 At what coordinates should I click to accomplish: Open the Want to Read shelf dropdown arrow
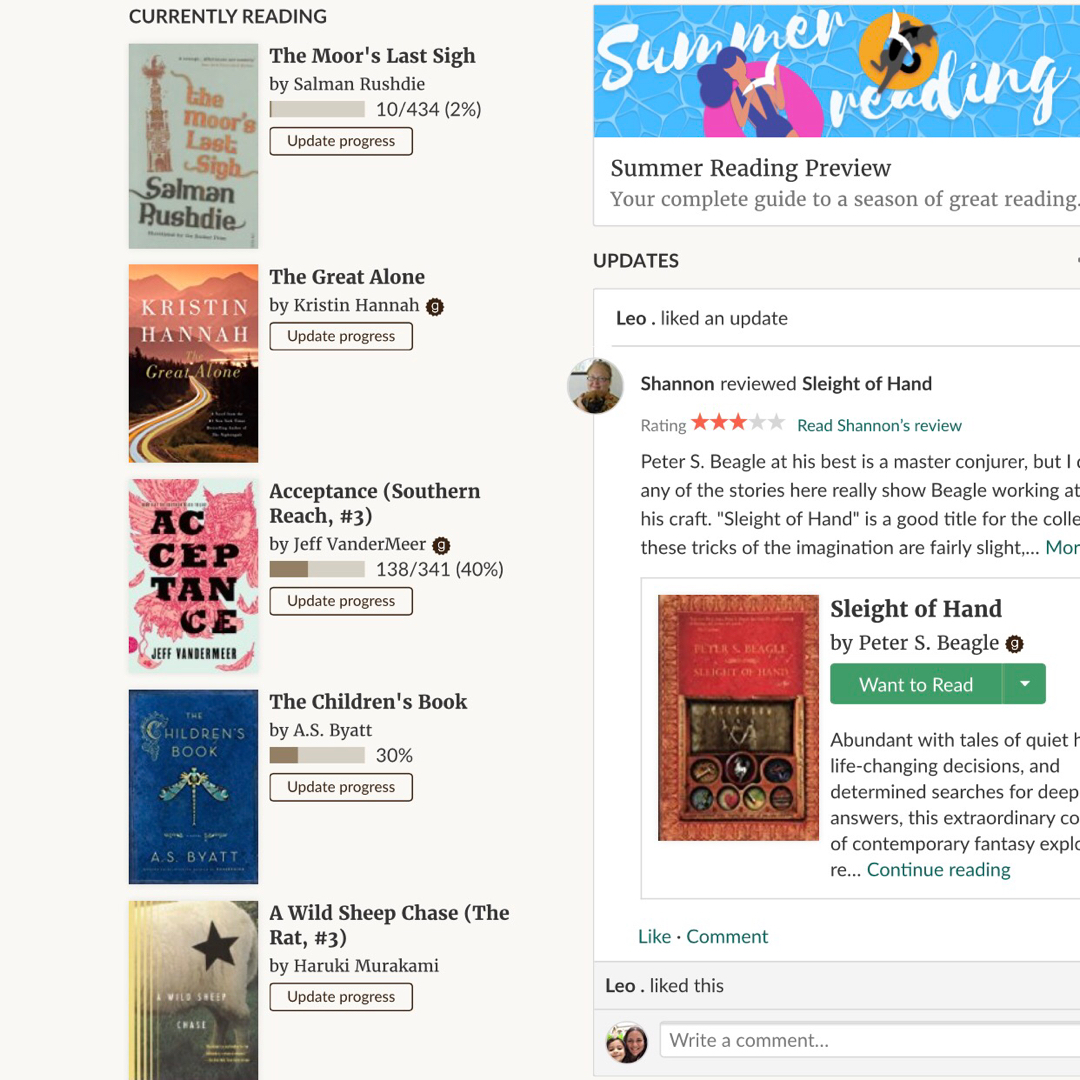[x=1024, y=684]
